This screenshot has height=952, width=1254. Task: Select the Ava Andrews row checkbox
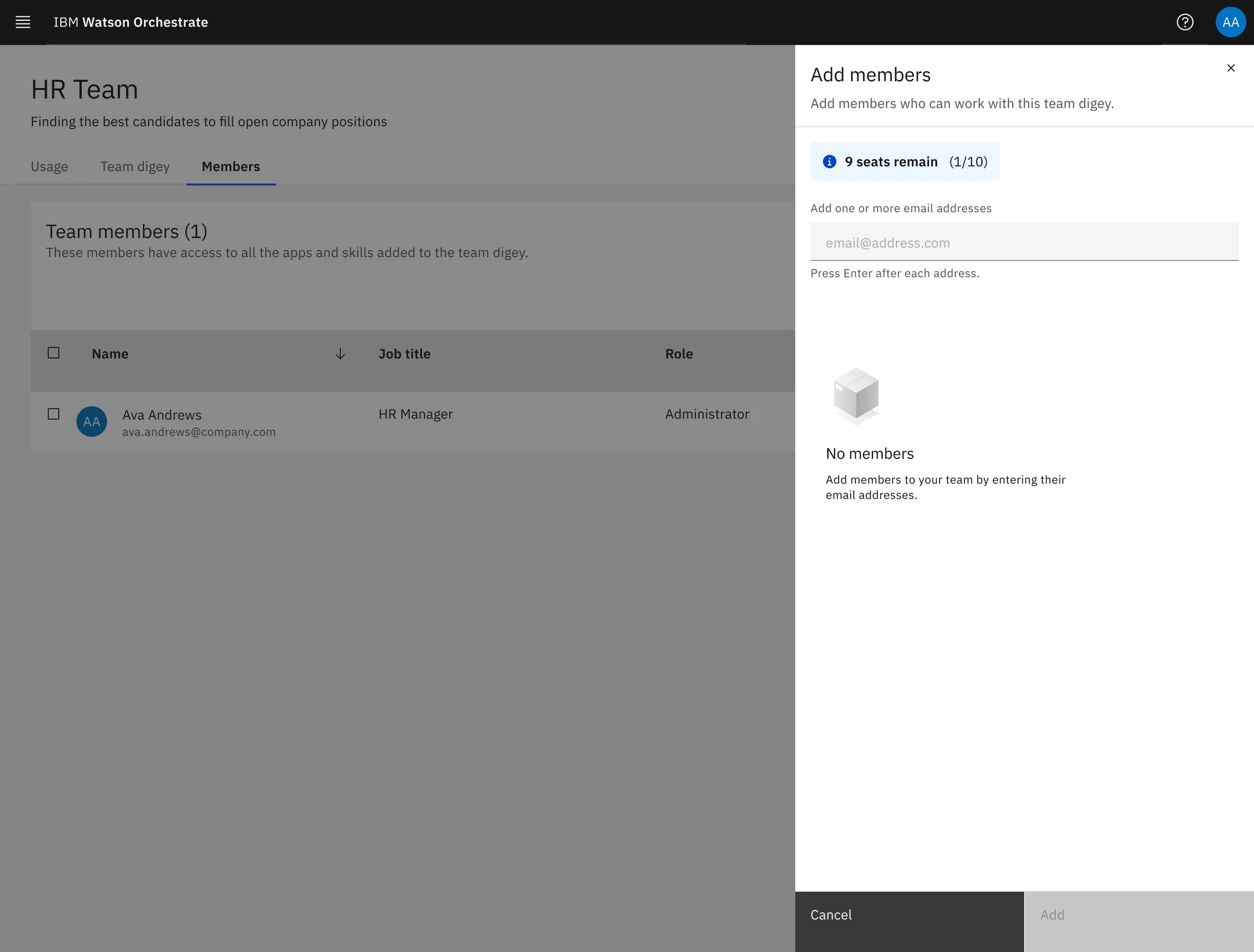point(53,414)
